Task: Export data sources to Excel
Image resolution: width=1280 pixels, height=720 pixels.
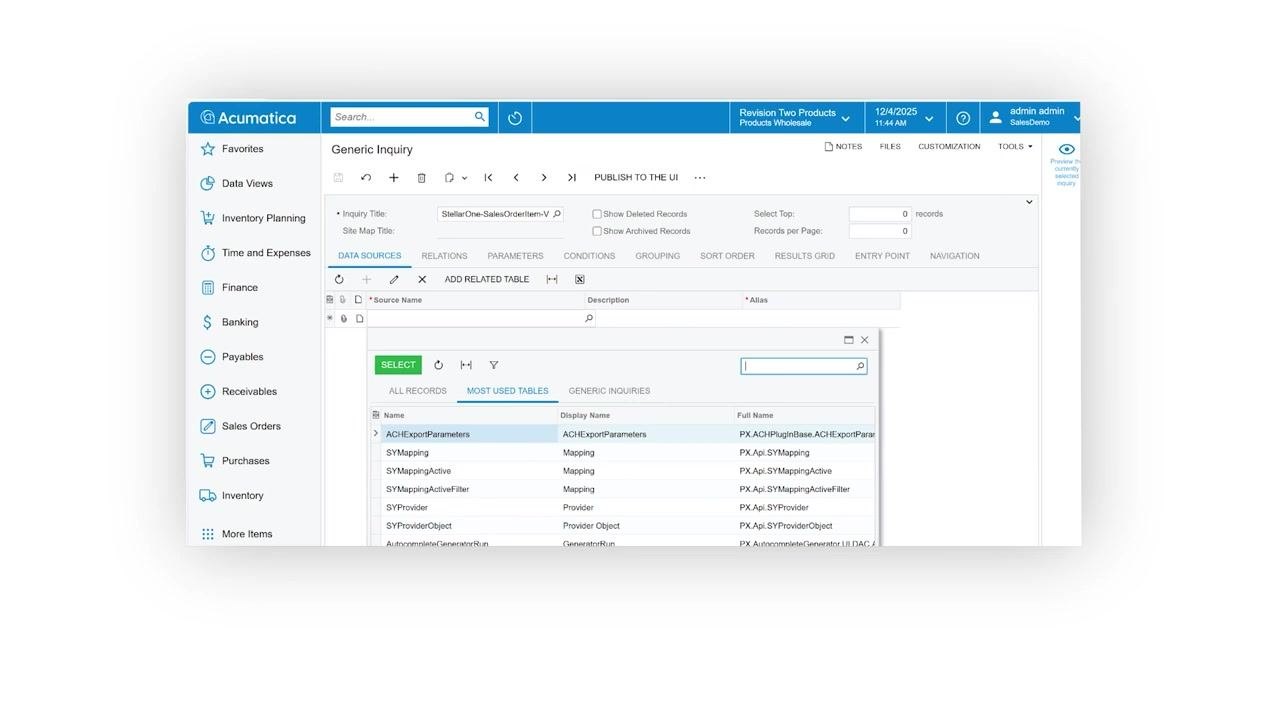Action: (x=579, y=280)
